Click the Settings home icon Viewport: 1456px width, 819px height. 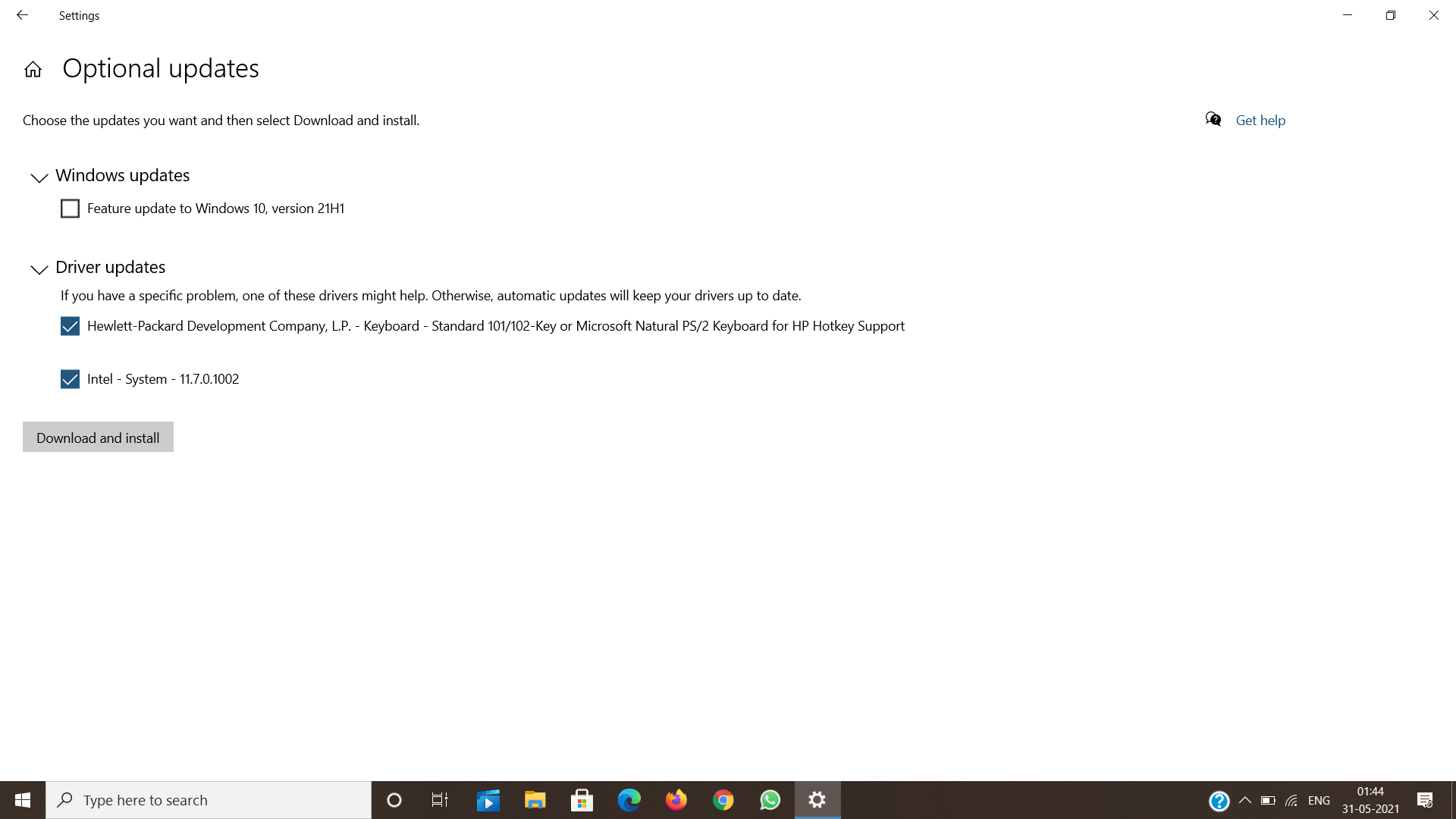point(33,67)
